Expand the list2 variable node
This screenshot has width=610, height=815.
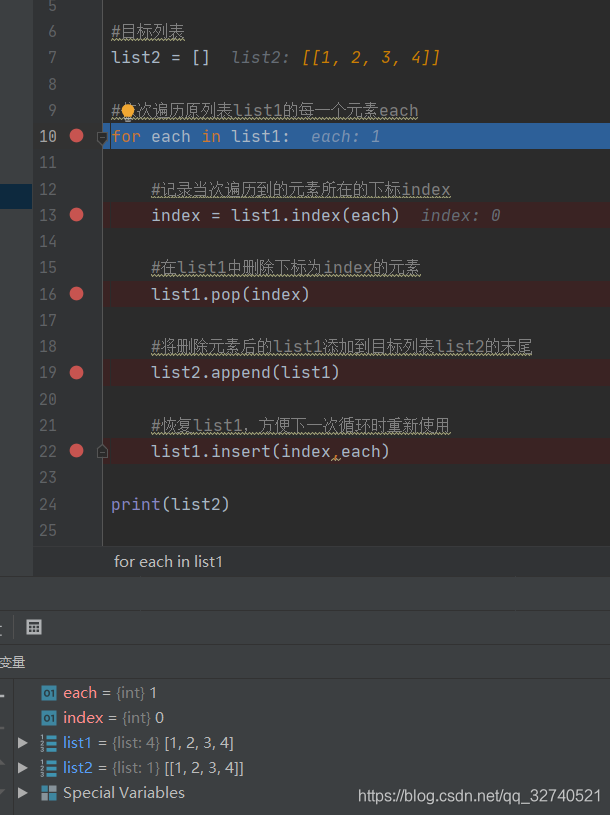22,768
